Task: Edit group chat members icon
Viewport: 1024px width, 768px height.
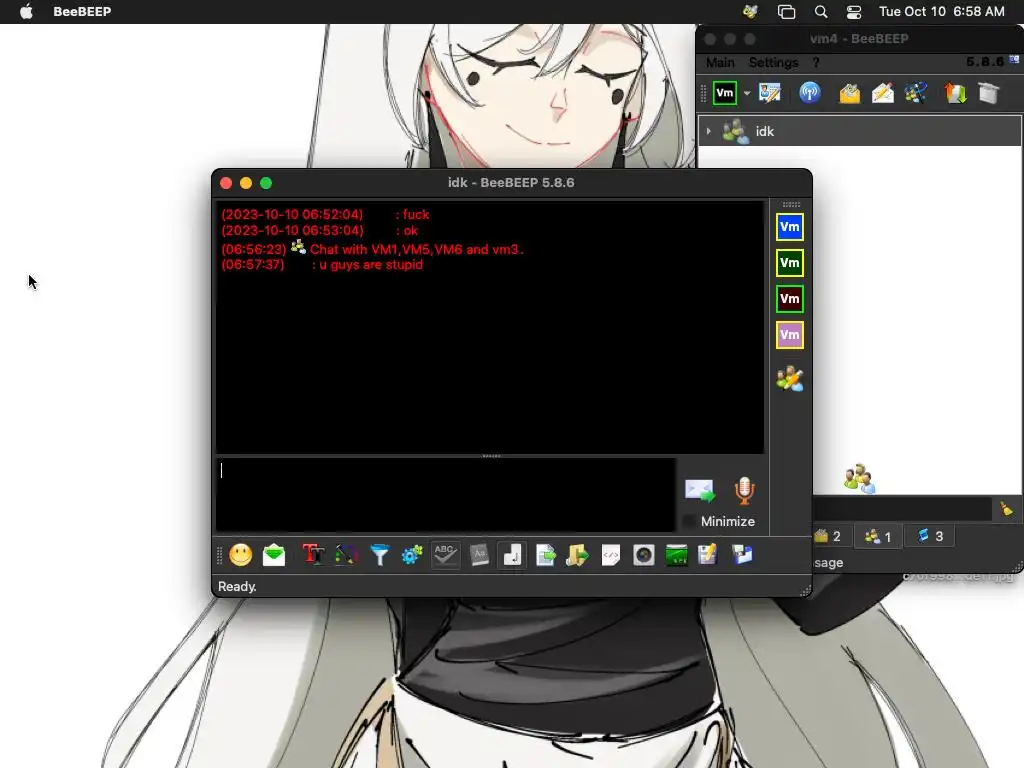Action: [x=790, y=379]
